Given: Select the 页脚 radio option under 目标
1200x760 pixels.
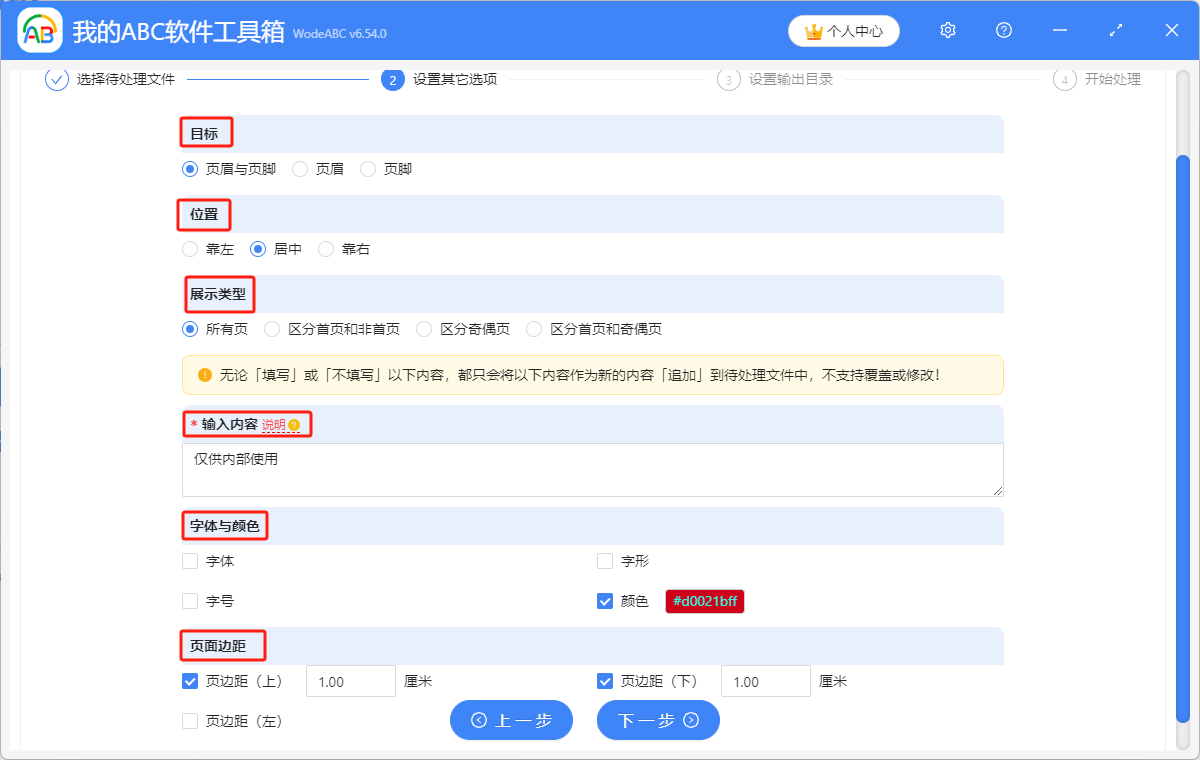Looking at the screenshot, I should pyautogui.click(x=367, y=169).
